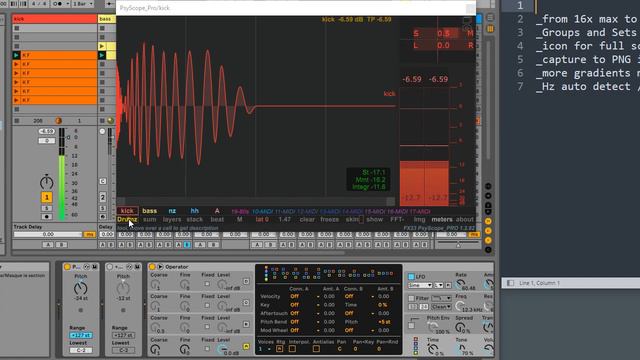Click the filter Freq knob
Image resolution: width=640 pixels, height=360 pixels.
coord(460,306)
